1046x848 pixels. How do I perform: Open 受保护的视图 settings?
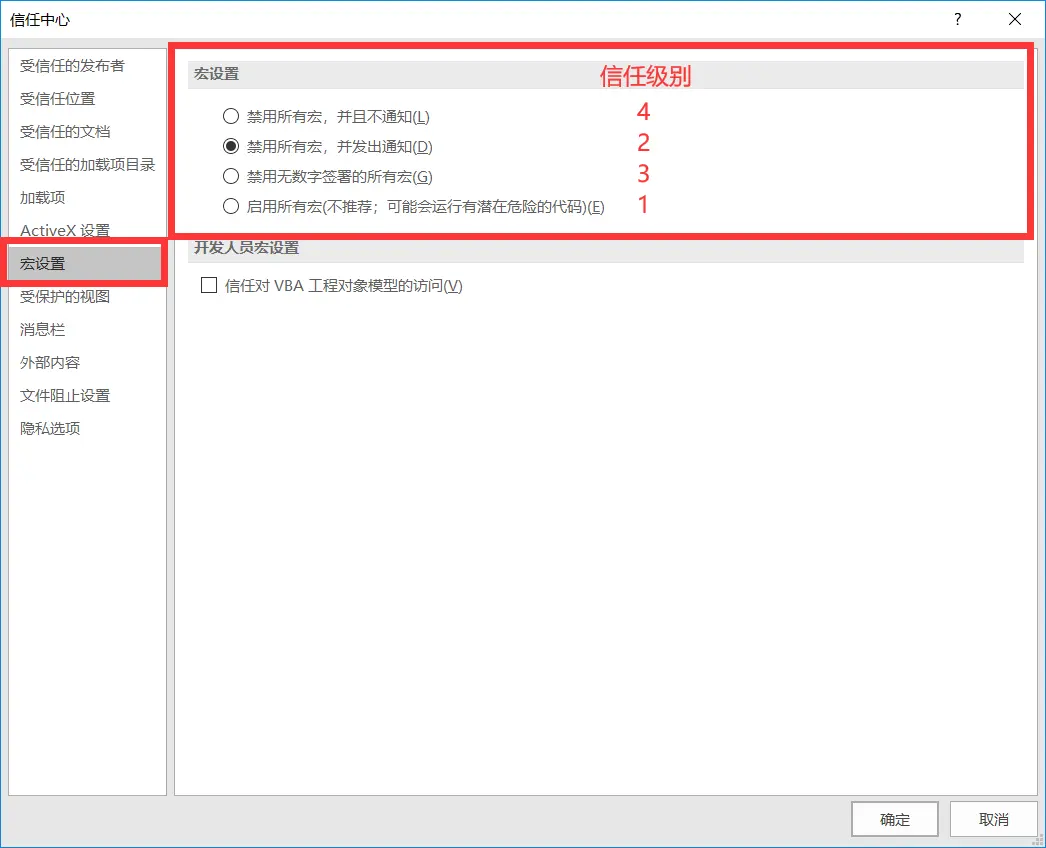pyautogui.click(x=65, y=297)
